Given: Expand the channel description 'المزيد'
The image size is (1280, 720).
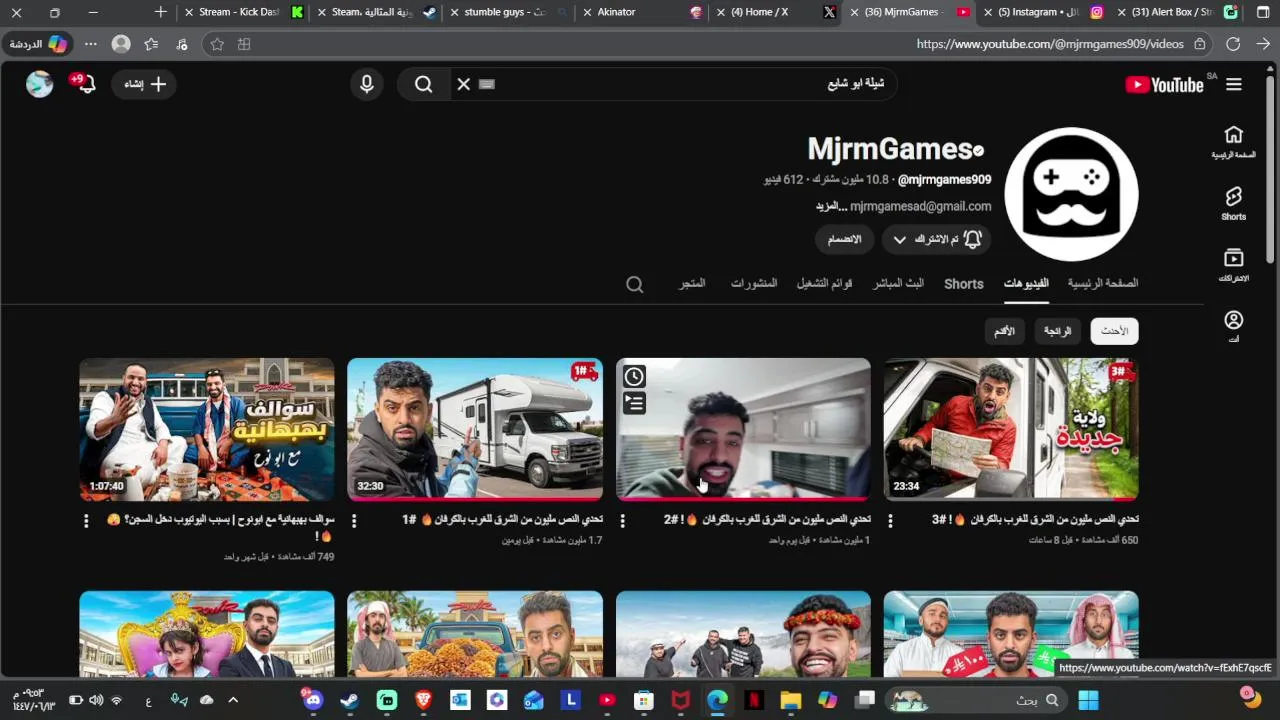Looking at the screenshot, I should click(x=831, y=206).
